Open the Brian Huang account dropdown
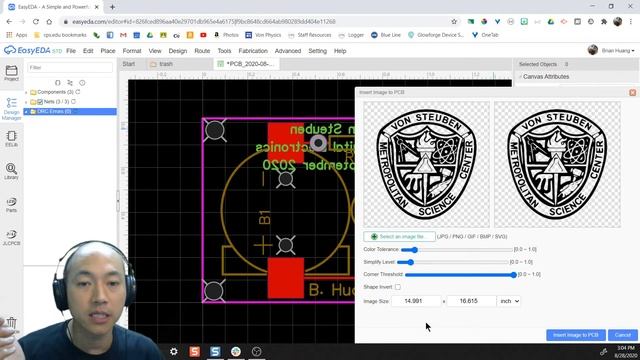Image resolution: width=640 pixels, height=360 pixels. click(x=618, y=51)
